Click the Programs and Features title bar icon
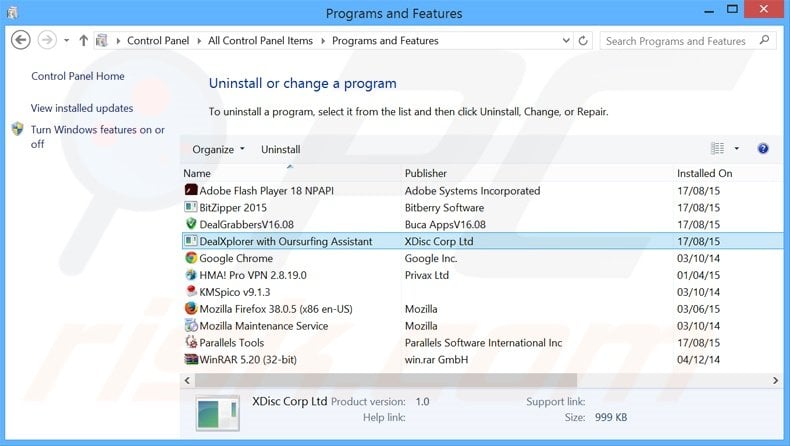Viewport: 790px width, 446px height. tap(13, 12)
